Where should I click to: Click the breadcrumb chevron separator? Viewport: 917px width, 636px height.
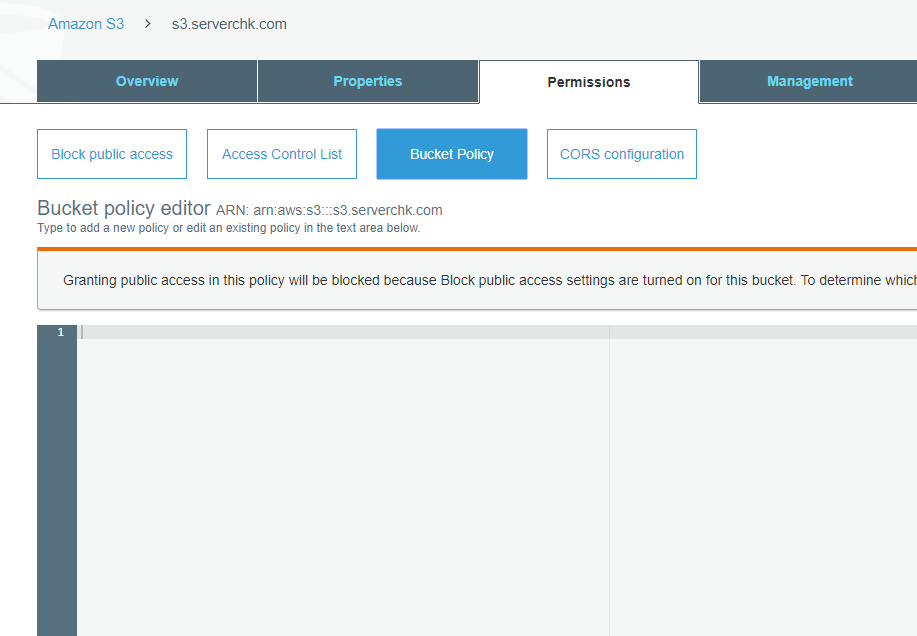pyautogui.click(x=148, y=24)
